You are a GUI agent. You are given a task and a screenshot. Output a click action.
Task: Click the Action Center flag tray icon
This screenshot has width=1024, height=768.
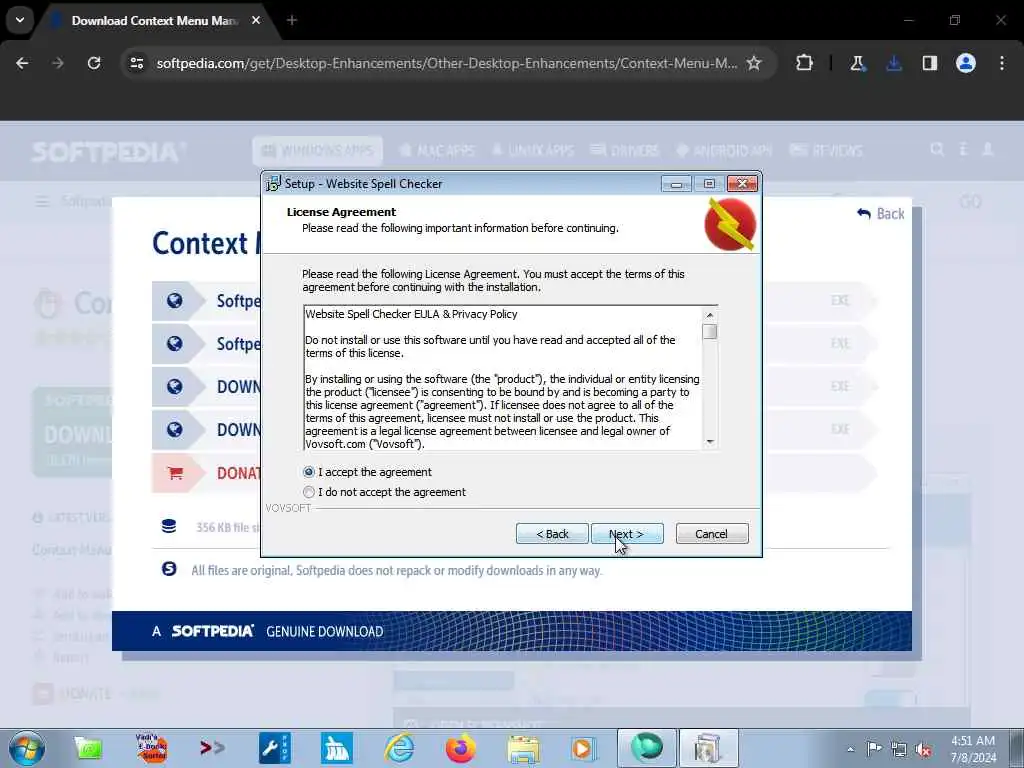point(874,749)
